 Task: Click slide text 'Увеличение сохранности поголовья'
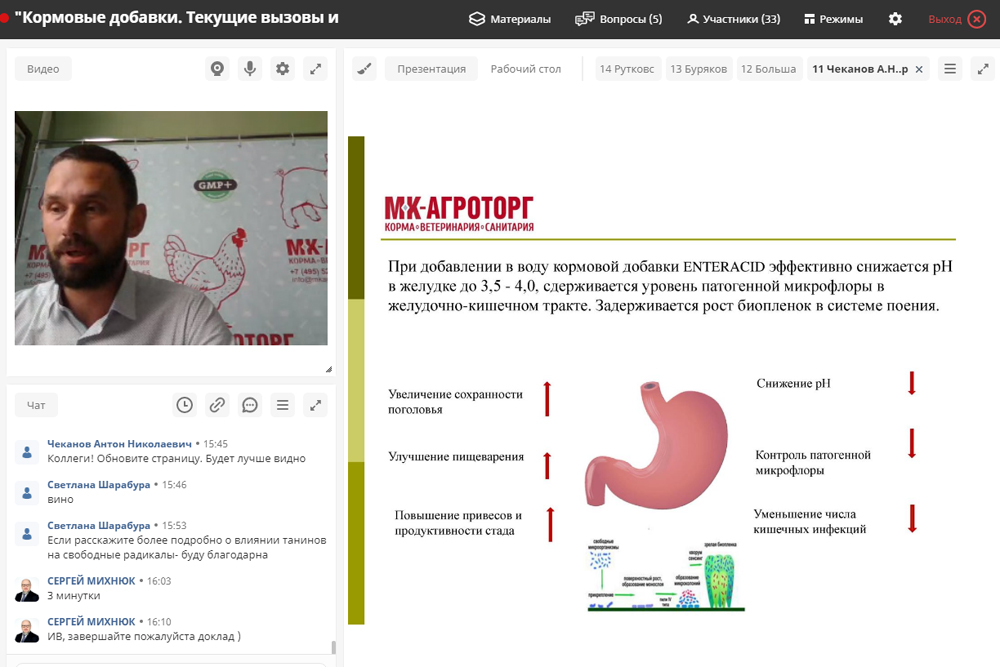pyautogui.click(x=455, y=402)
